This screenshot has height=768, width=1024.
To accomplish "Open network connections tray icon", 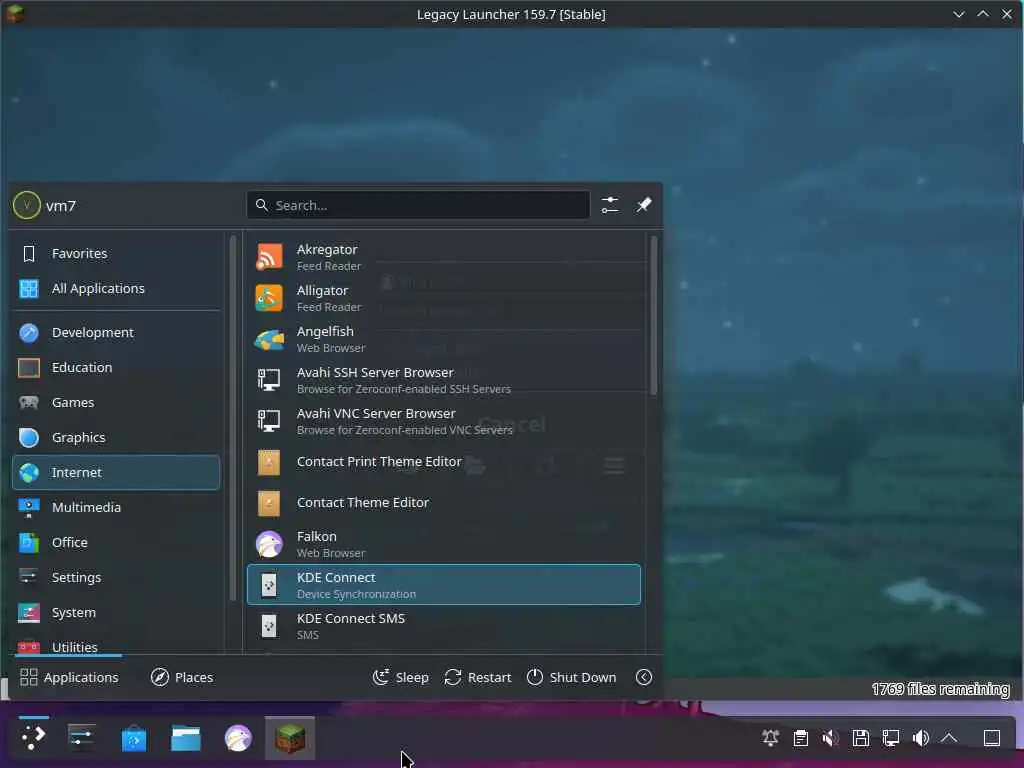I will coord(891,738).
